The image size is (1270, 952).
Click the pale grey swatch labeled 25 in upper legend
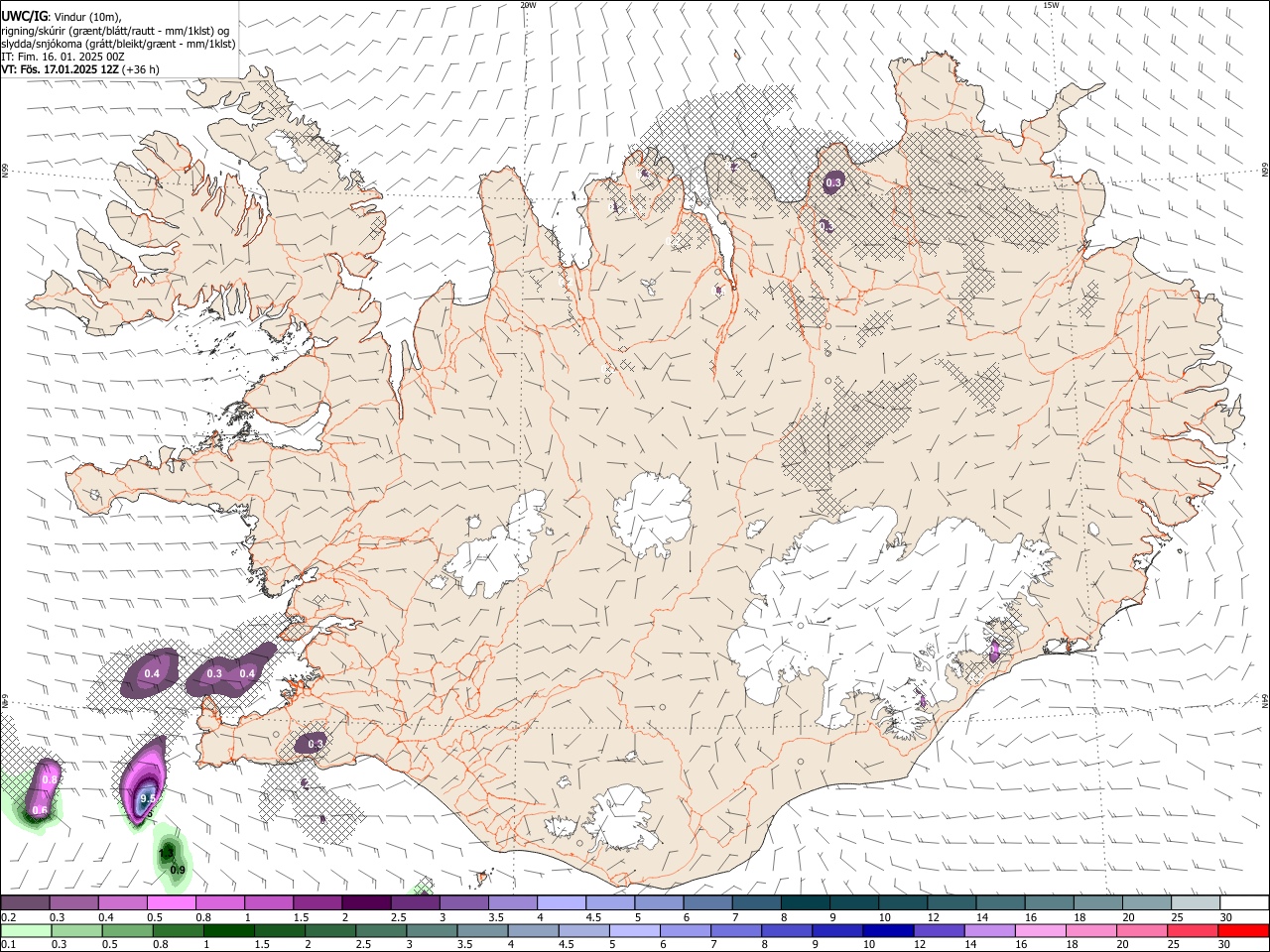pos(1194,902)
